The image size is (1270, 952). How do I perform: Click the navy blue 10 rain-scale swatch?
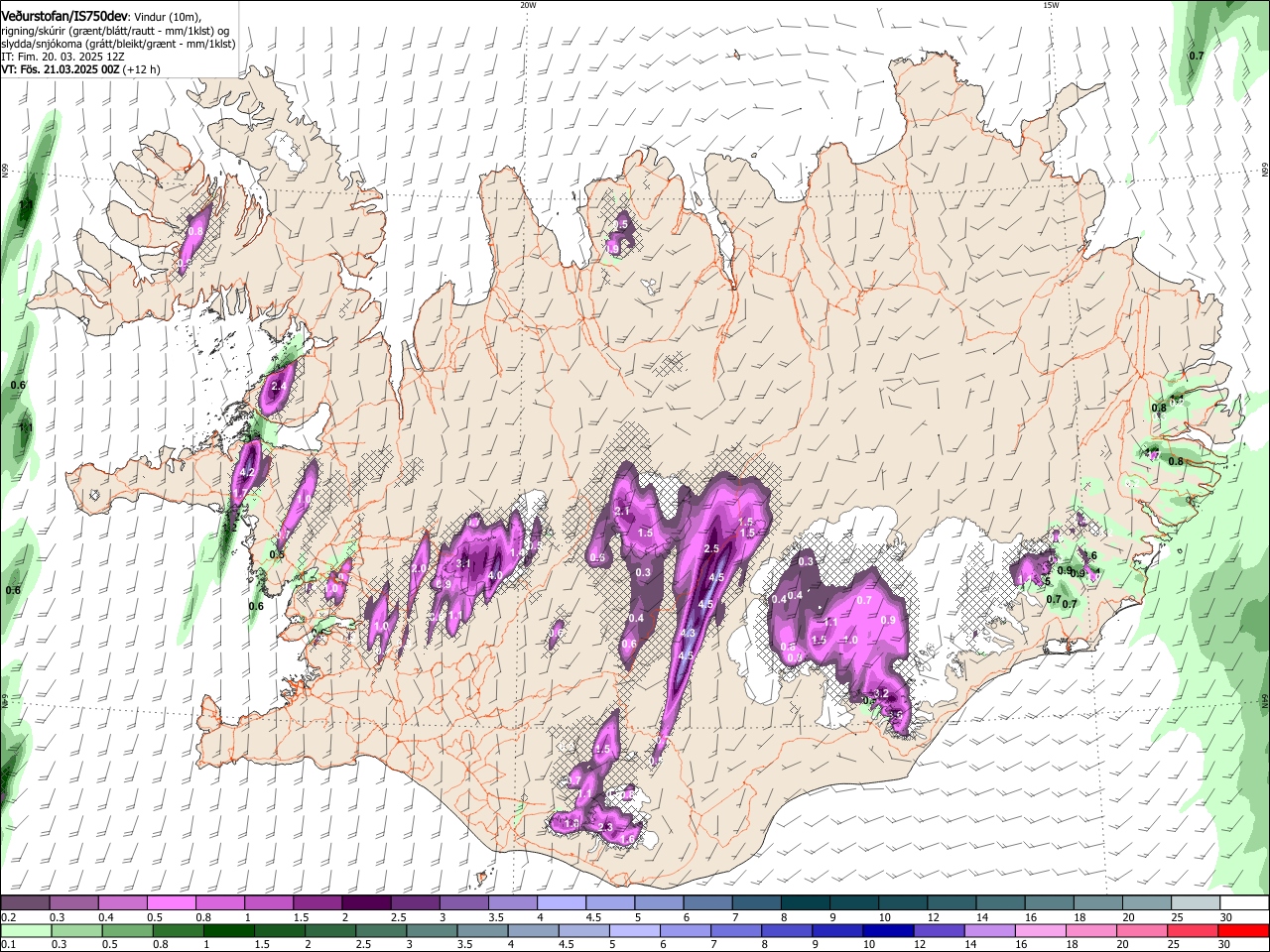[888, 930]
